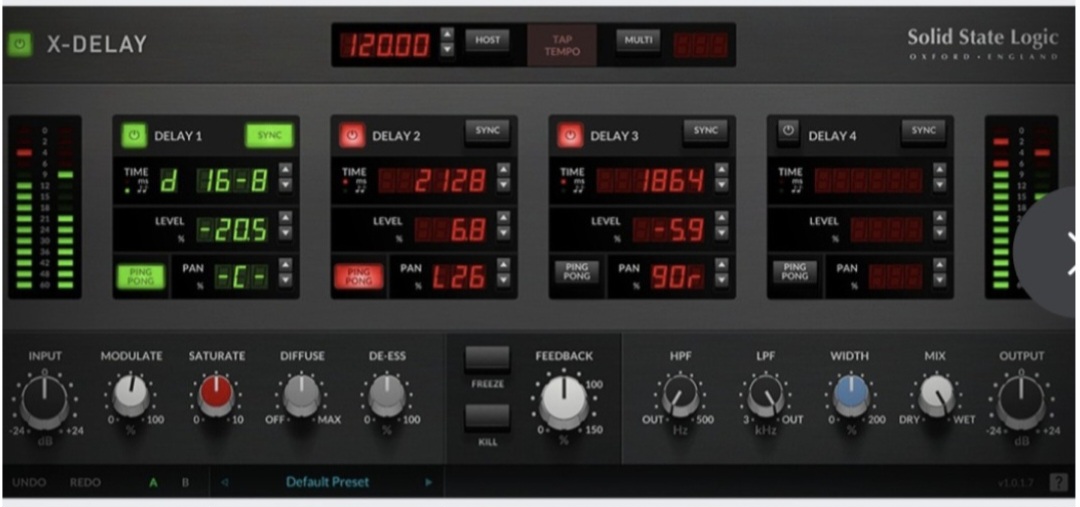This screenshot has width=1080, height=507.
Task: Disable SYNC on Delay 1
Action: click(x=269, y=136)
